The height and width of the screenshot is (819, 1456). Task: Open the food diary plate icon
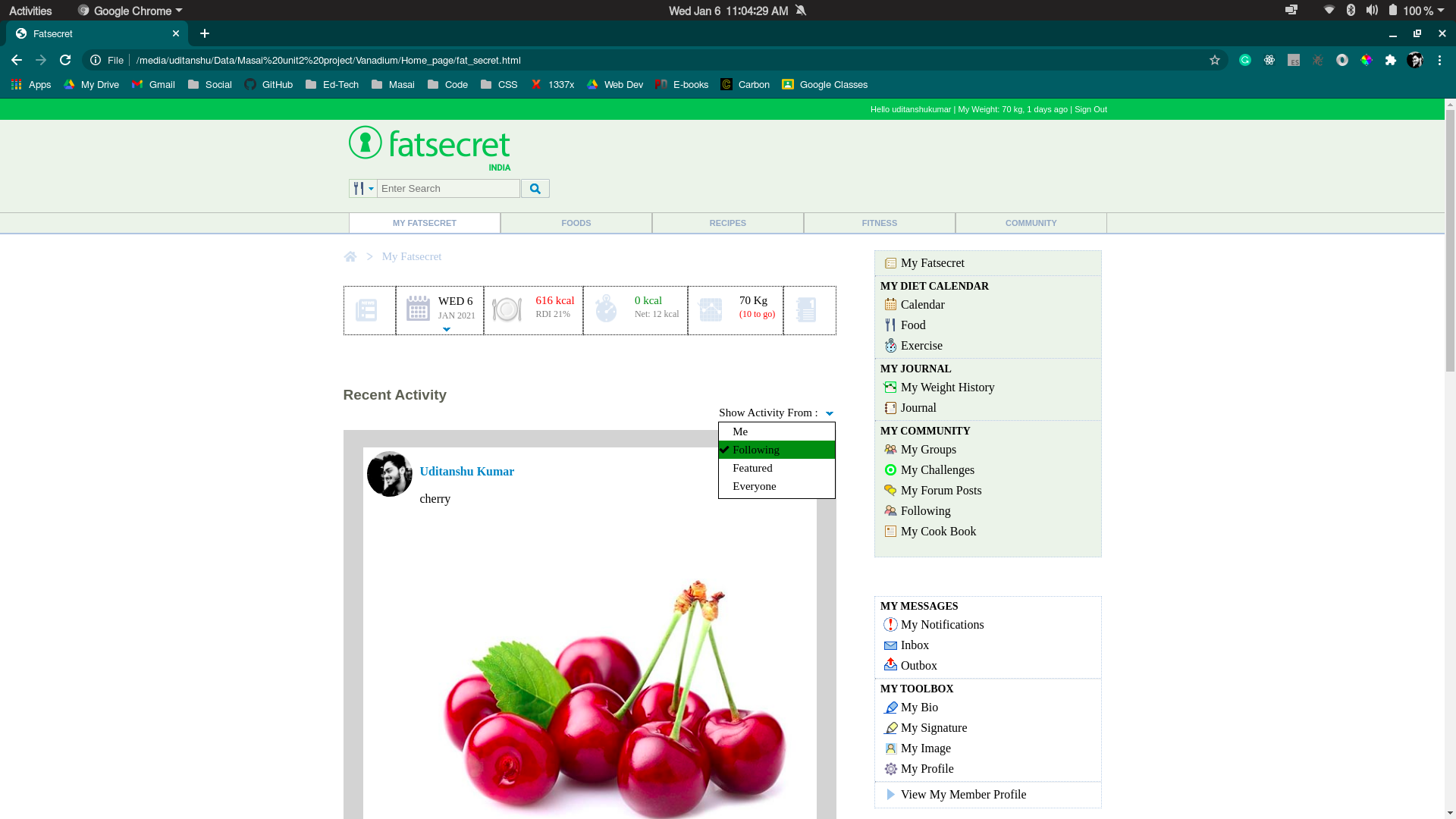tap(507, 309)
